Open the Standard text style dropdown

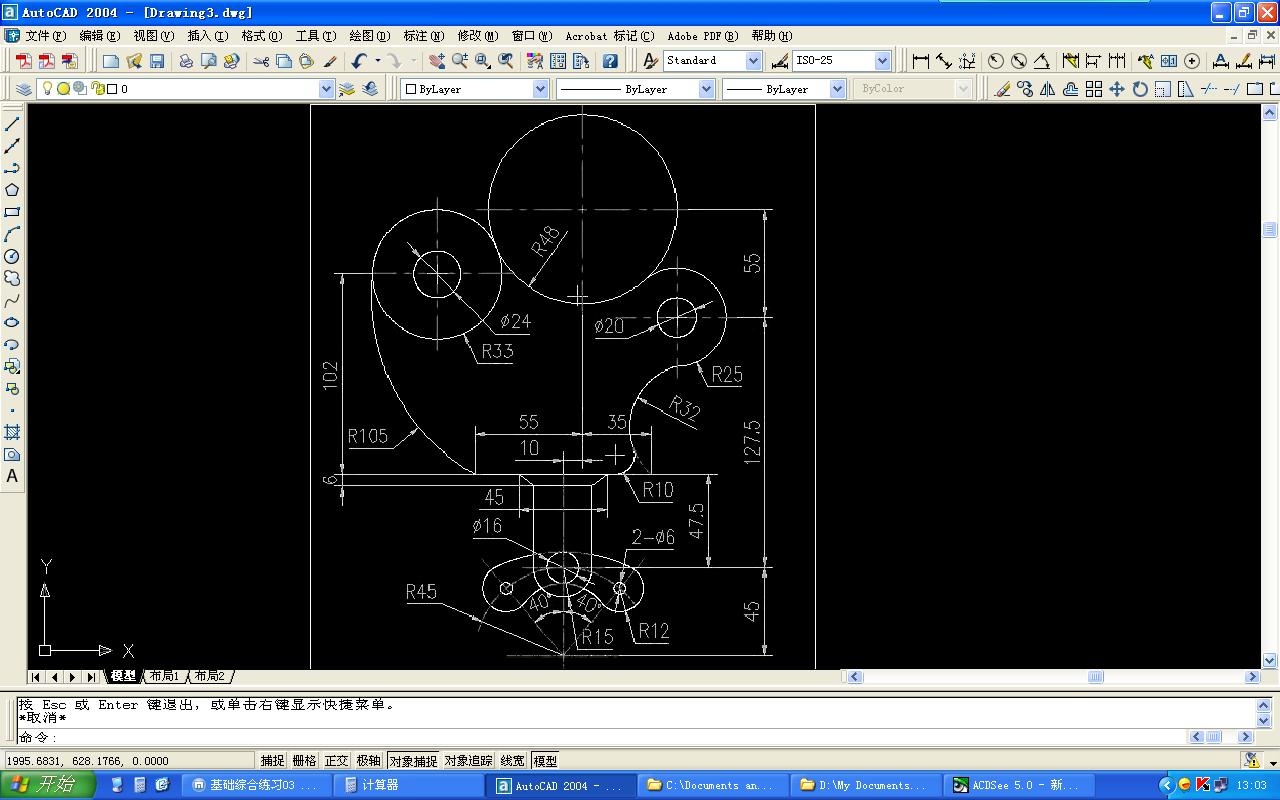click(x=754, y=61)
